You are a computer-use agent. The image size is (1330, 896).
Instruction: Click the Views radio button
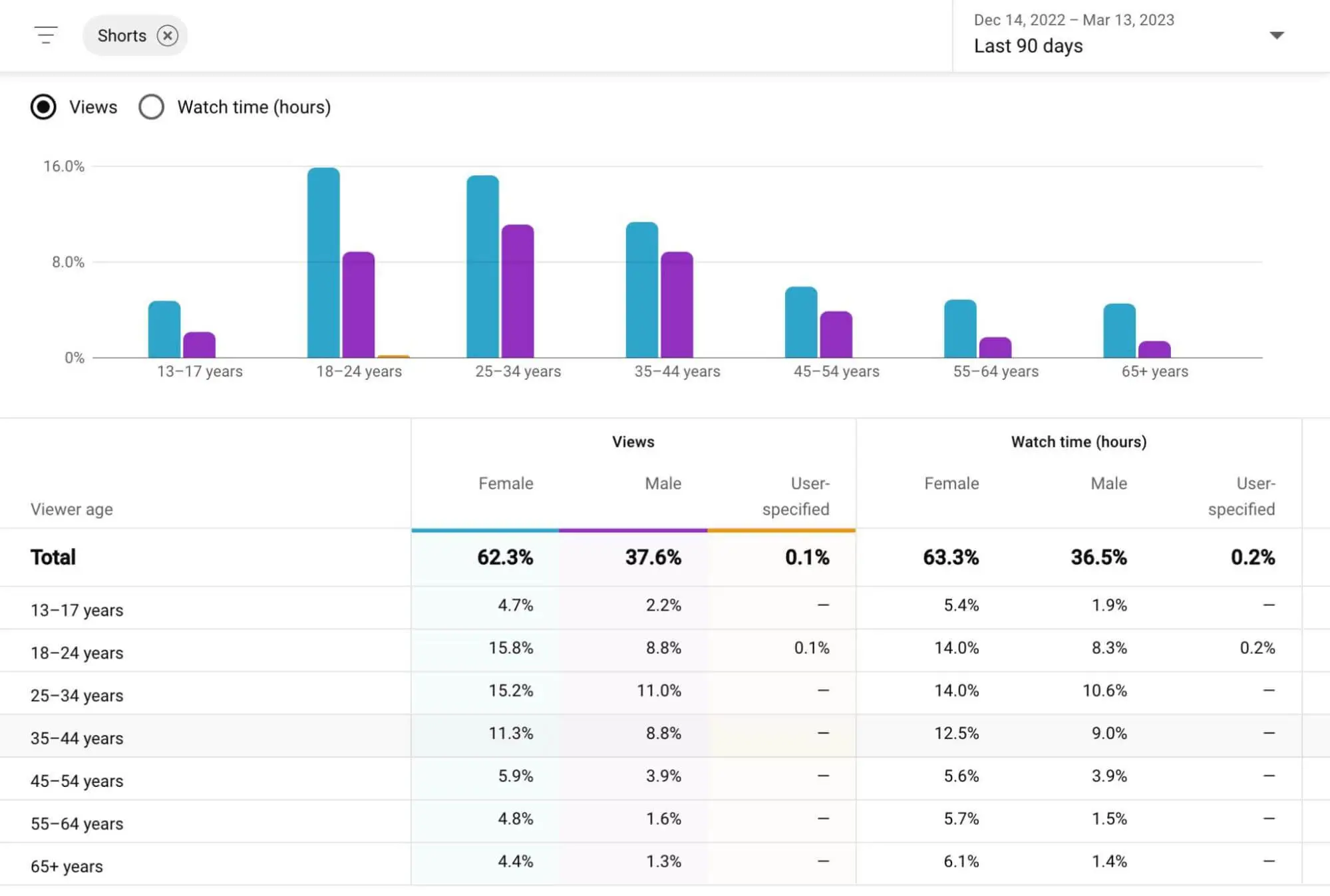(x=43, y=106)
